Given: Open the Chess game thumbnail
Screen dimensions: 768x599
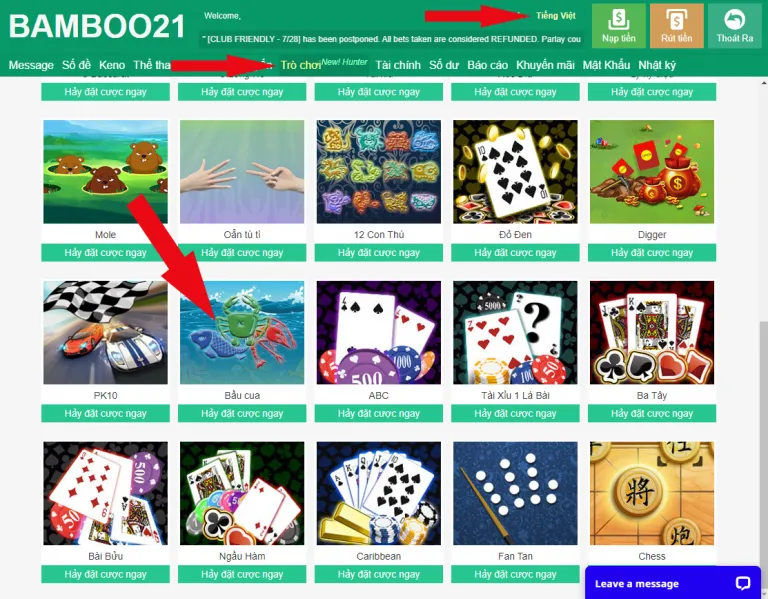Looking at the screenshot, I should pyautogui.click(x=652, y=493).
